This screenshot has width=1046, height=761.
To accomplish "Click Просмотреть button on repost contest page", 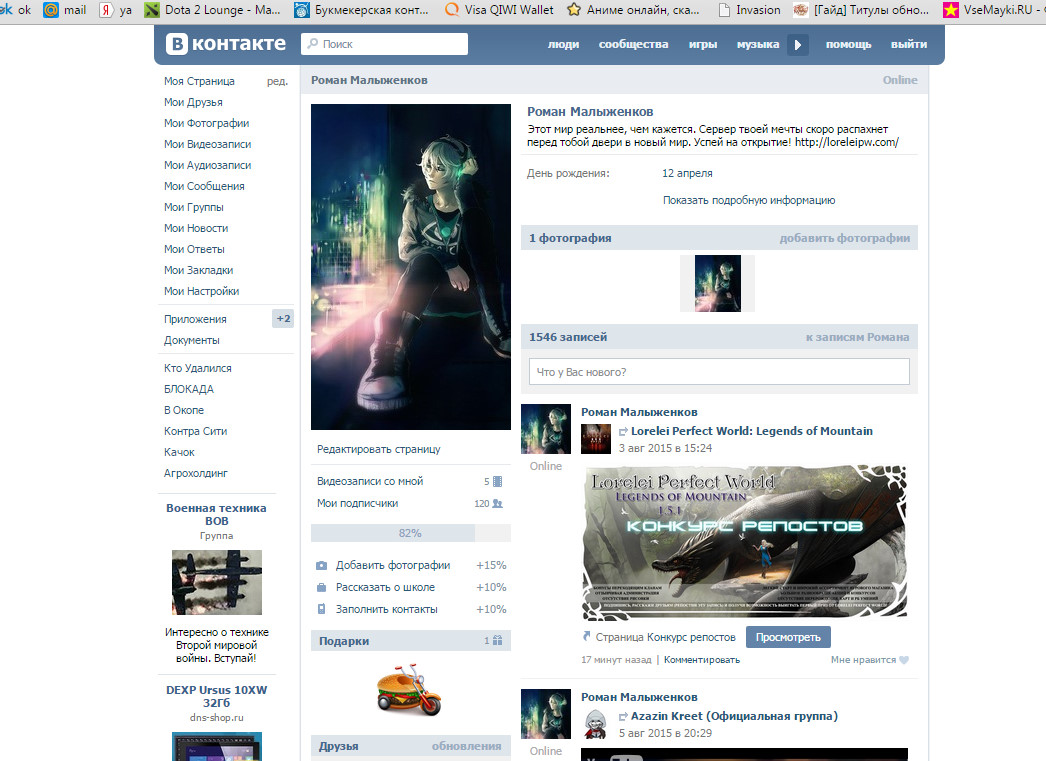I will click(x=788, y=637).
